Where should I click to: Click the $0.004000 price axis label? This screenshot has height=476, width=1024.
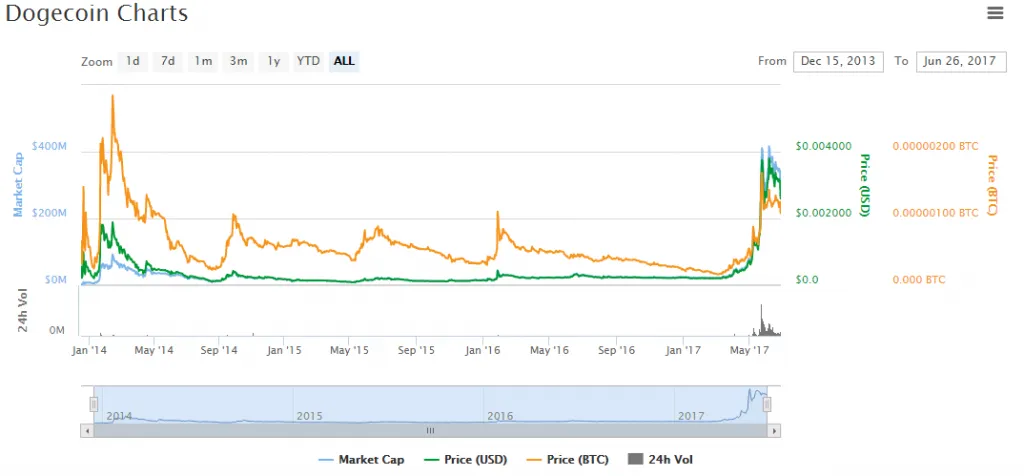point(824,146)
